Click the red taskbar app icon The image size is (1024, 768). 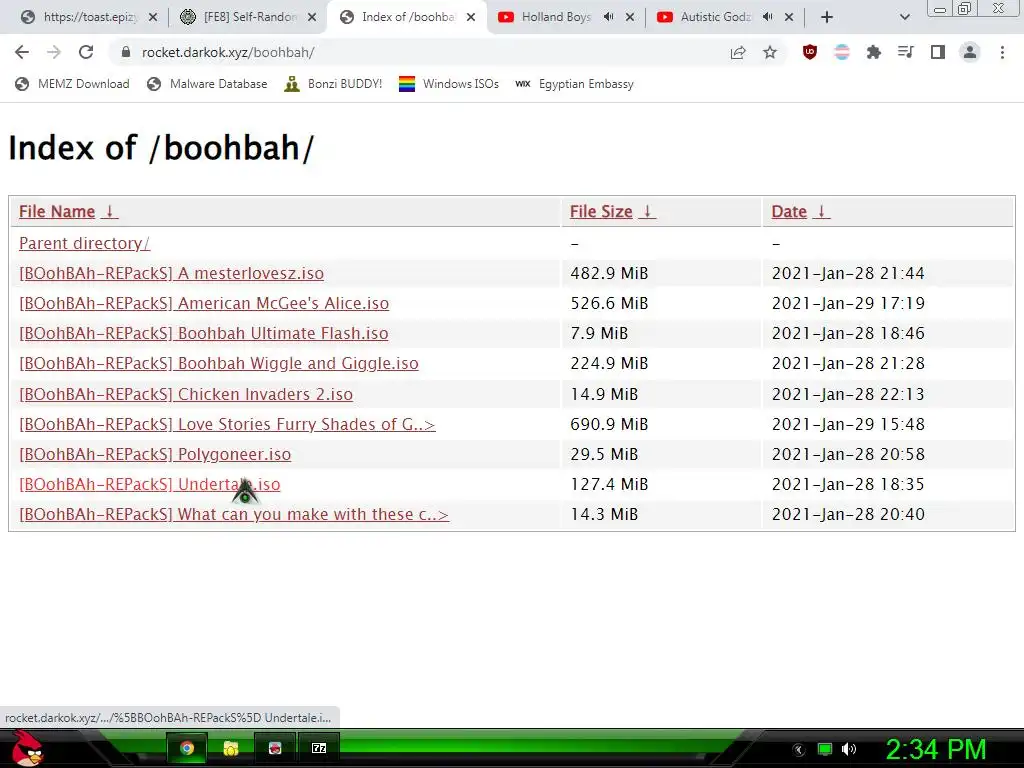pyautogui.click(x=275, y=748)
